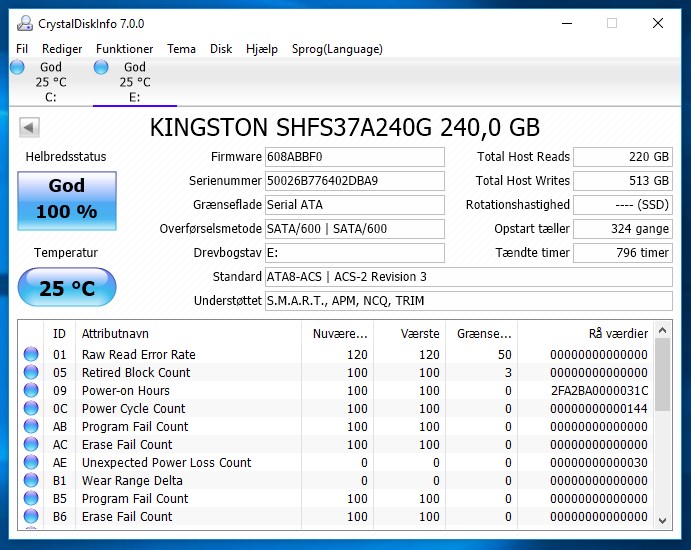This screenshot has width=691, height=550.
Task: Click the status orb for Unexpected Power Loss Count
Action: coord(31,462)
